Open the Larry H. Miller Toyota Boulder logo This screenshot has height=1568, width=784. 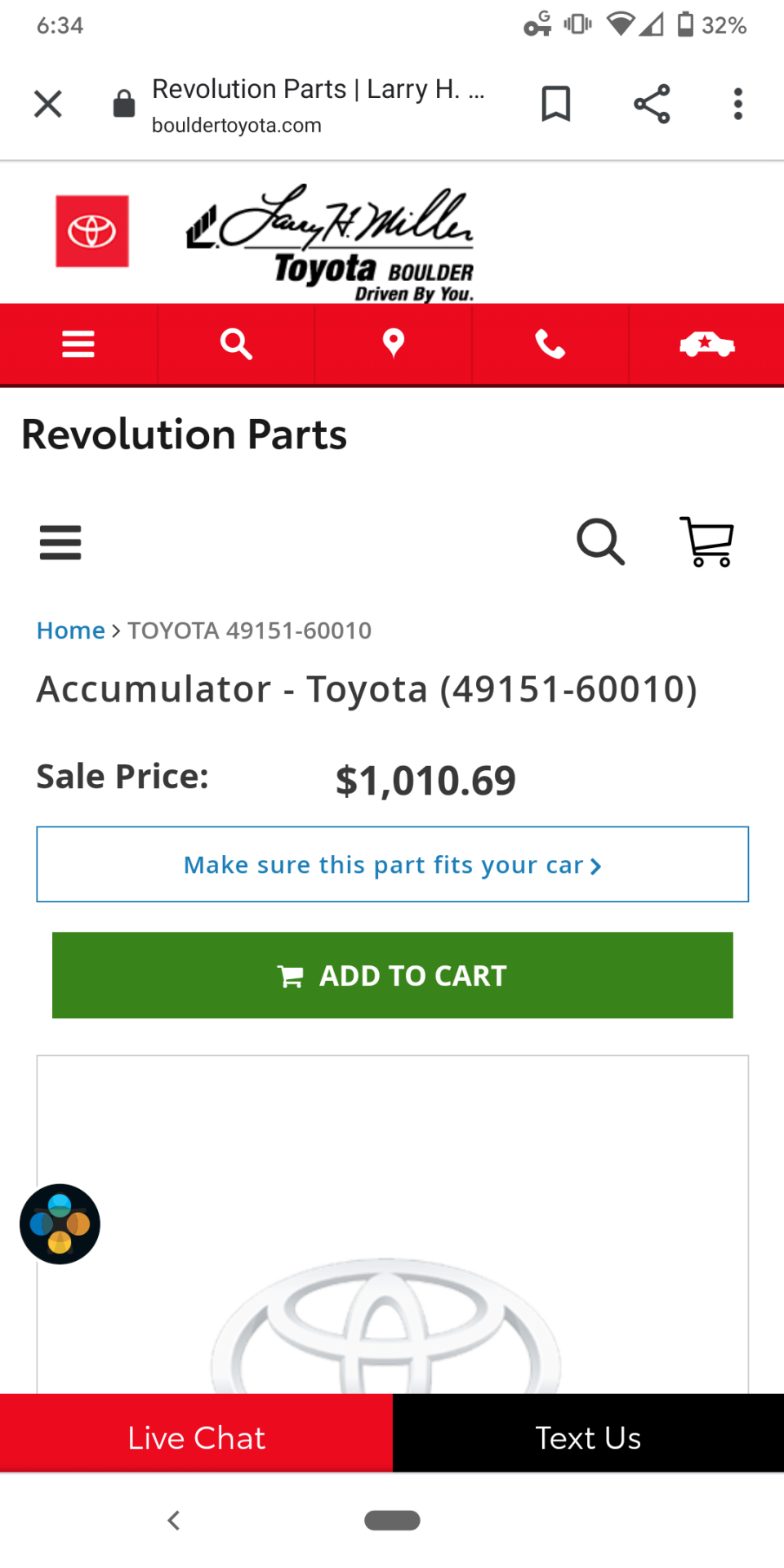331,243
